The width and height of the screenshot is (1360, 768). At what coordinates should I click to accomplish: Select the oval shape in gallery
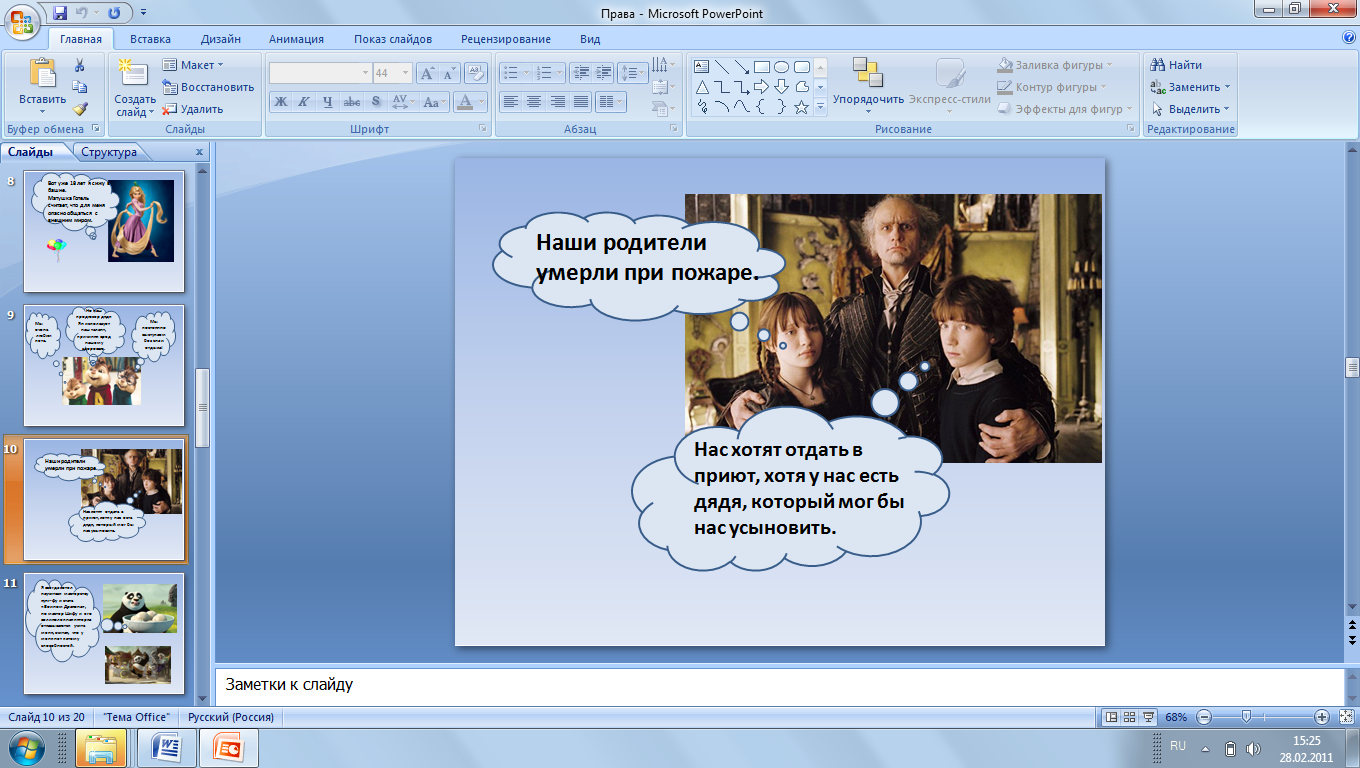click(782, 66)
